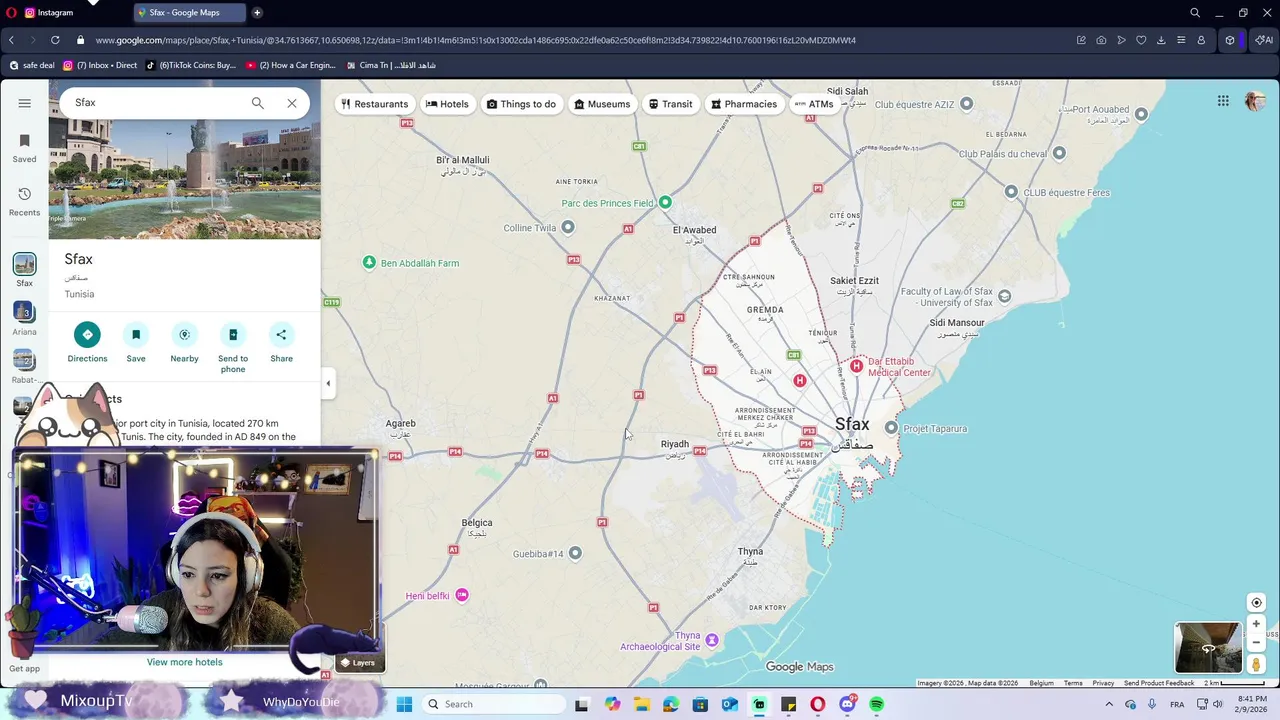Select the Things to do chip

[521, 104]
